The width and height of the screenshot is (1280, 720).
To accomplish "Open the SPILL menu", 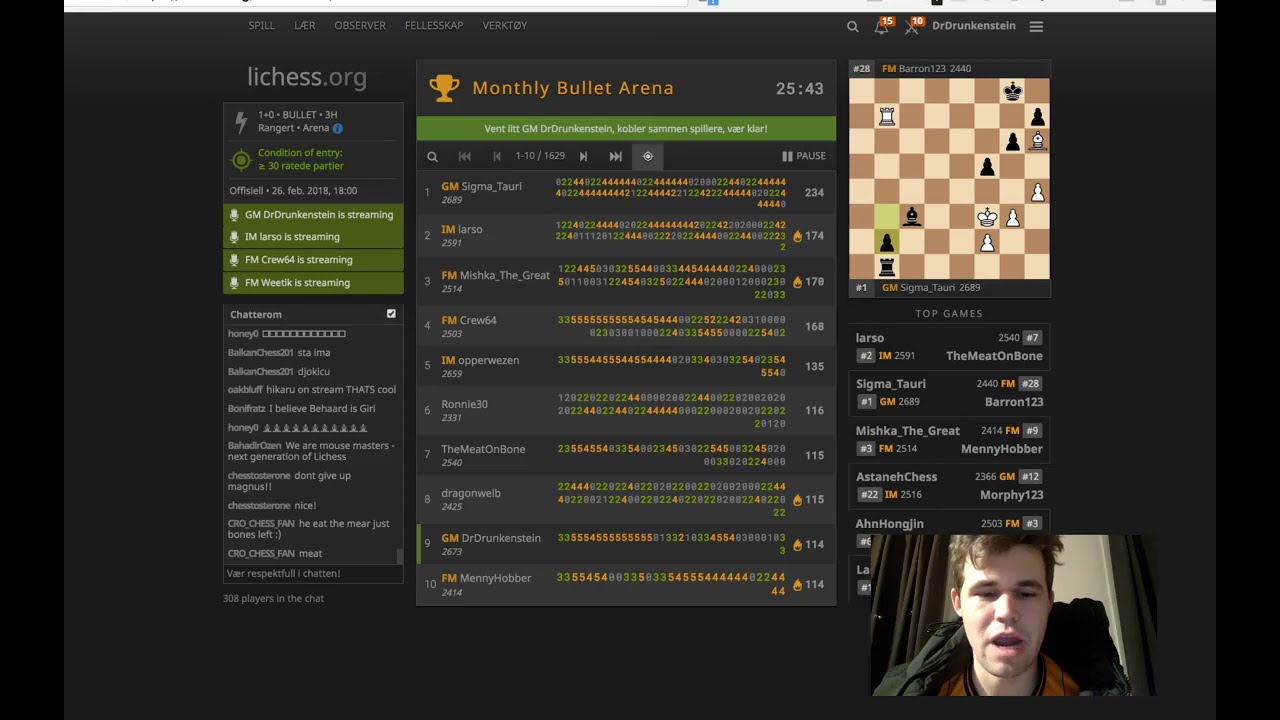I will 261,25.
